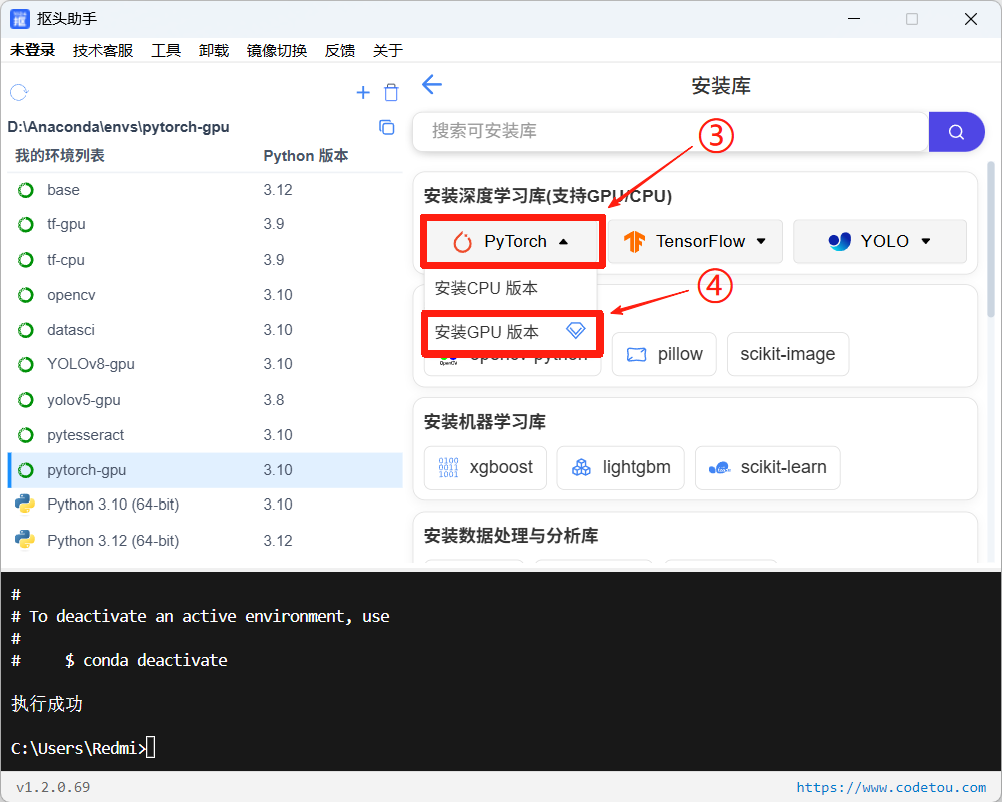Select the yolov5-gpu environment row
The image size is (1002, 802).
point(205,400)
